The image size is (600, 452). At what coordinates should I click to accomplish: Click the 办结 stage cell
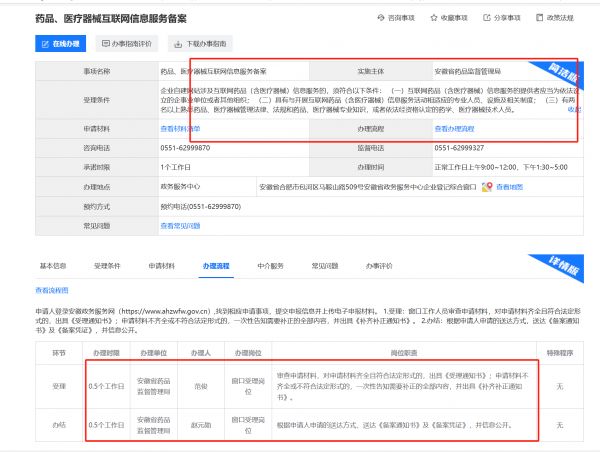(x=59, y=425)
